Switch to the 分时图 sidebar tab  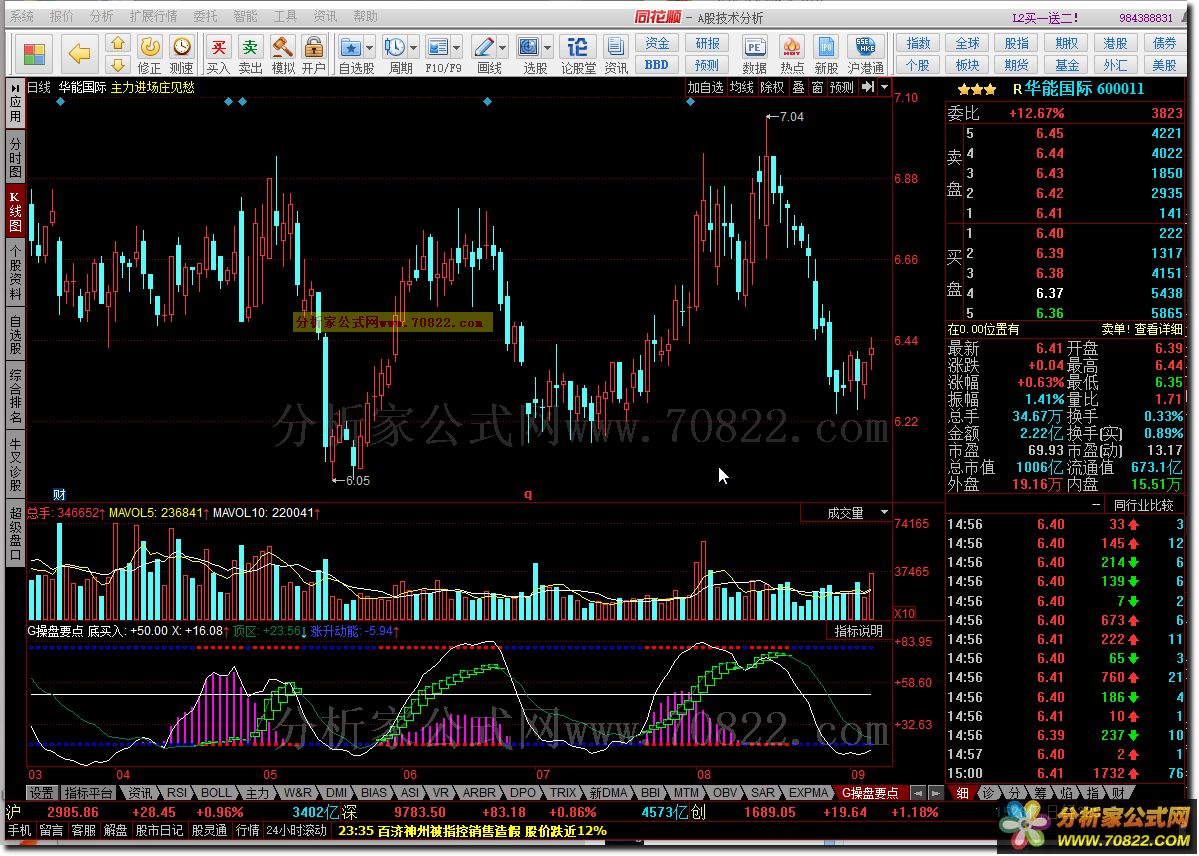[15, 156]
